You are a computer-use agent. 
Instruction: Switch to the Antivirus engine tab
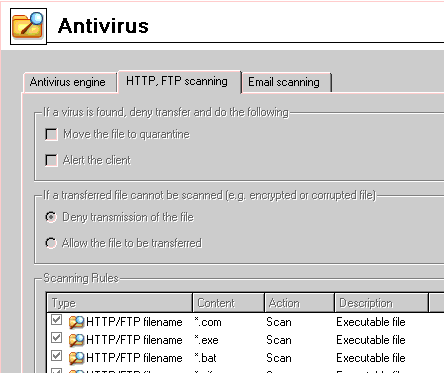[68, 82]
